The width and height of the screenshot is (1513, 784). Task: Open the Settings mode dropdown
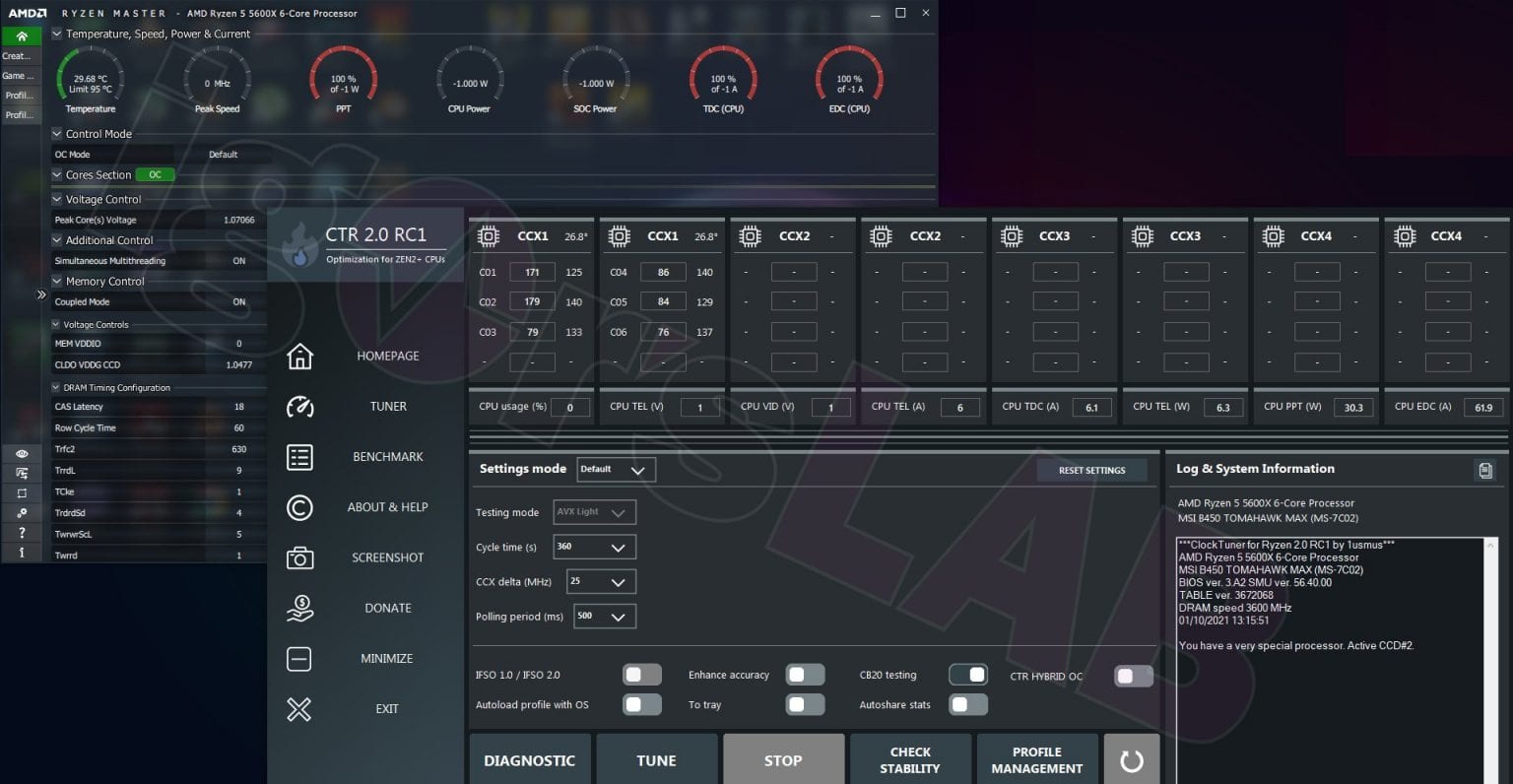615,469
